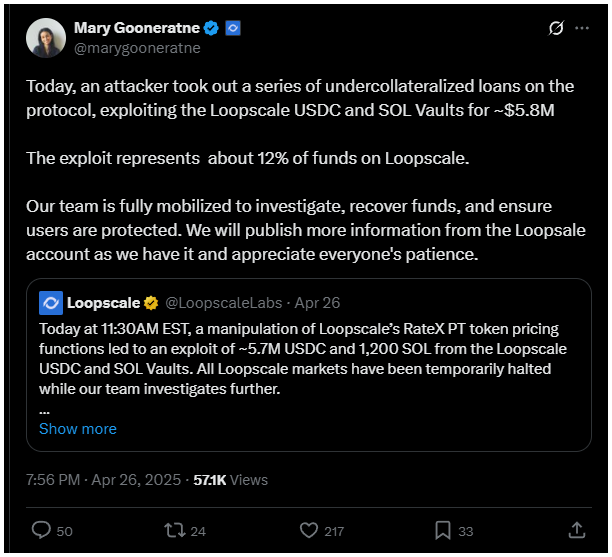Click the share upload icon
612x557 pixels.
[577, 530]
